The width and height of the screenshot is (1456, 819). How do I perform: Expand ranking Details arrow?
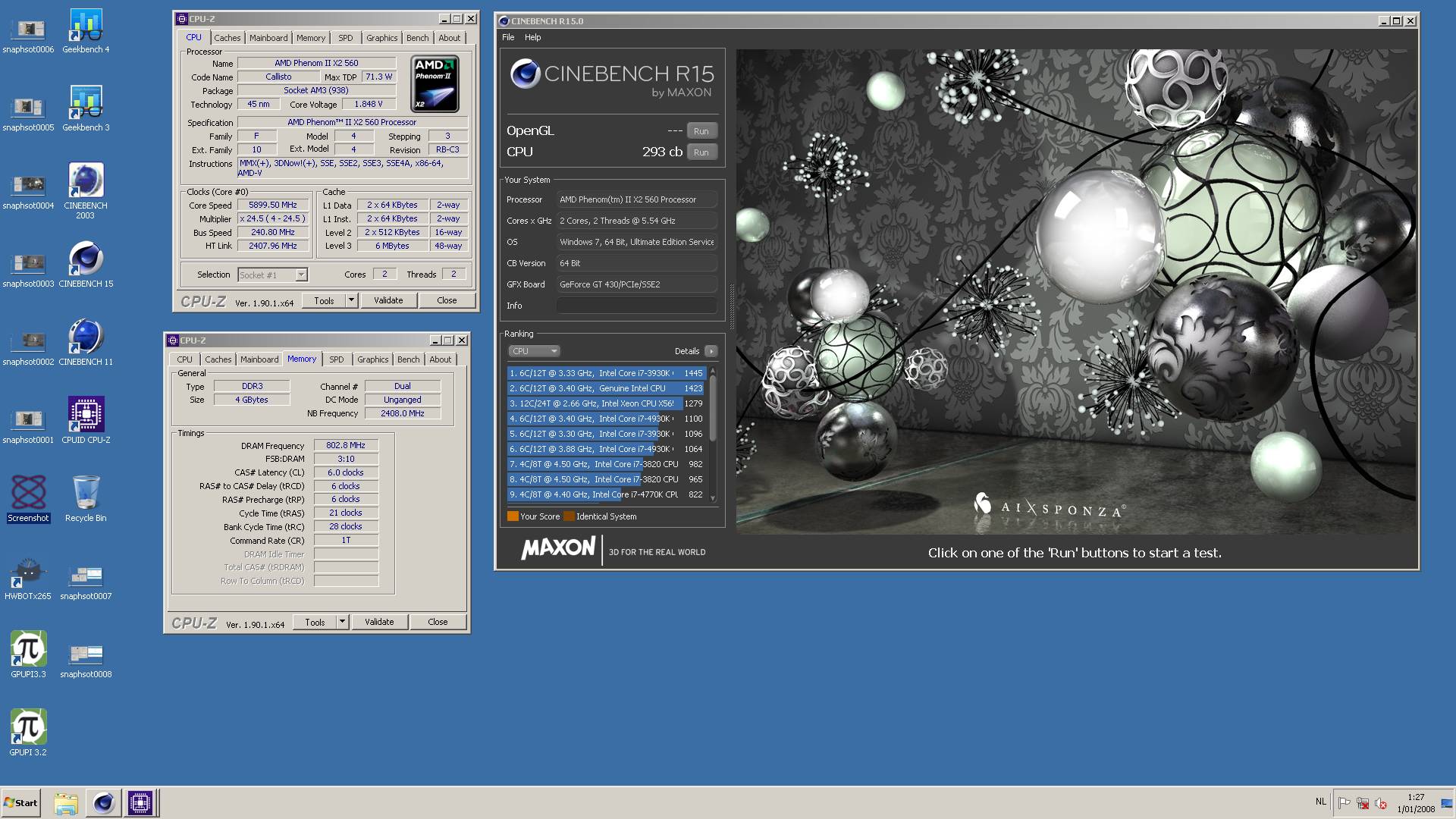click(711, 351)
